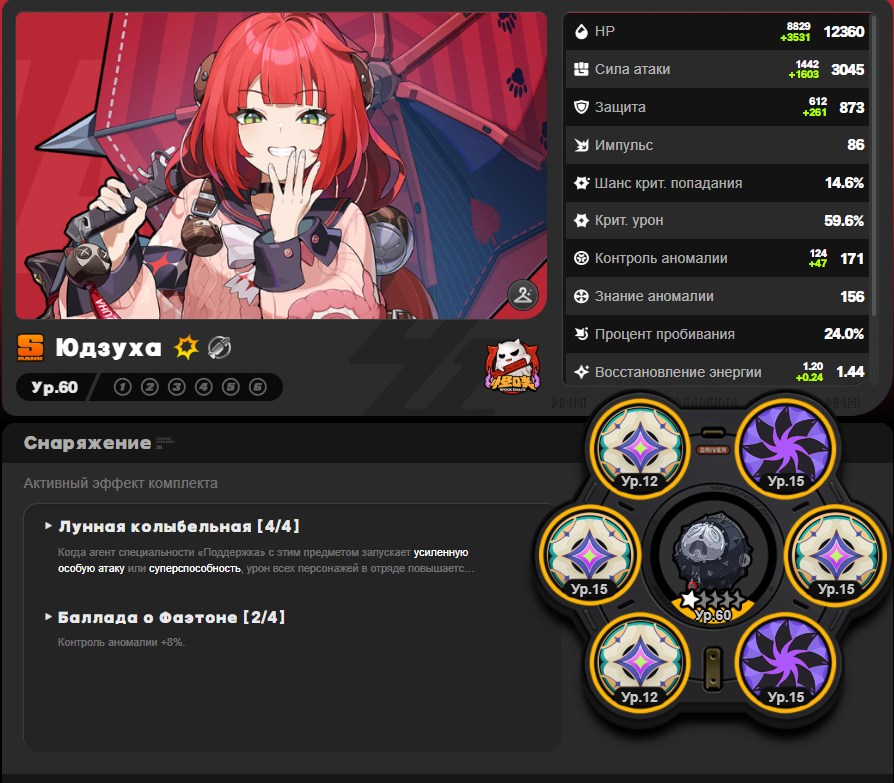Viewport: 894px width, 783px height.
Task: Select the middle-right Ур.15 drive disc
Action: tap(836, 555)
